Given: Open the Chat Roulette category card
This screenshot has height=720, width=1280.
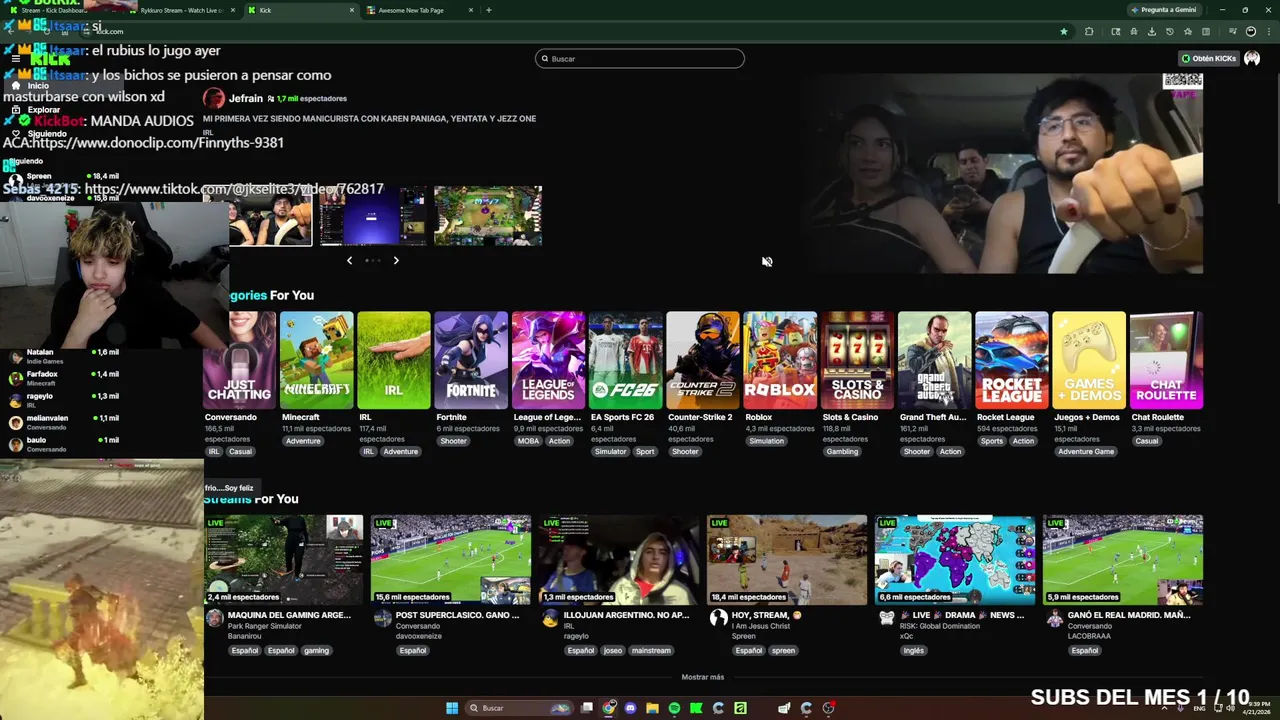Looking at the screenshot, I should pyautogui.click(x=1166, y=360).
